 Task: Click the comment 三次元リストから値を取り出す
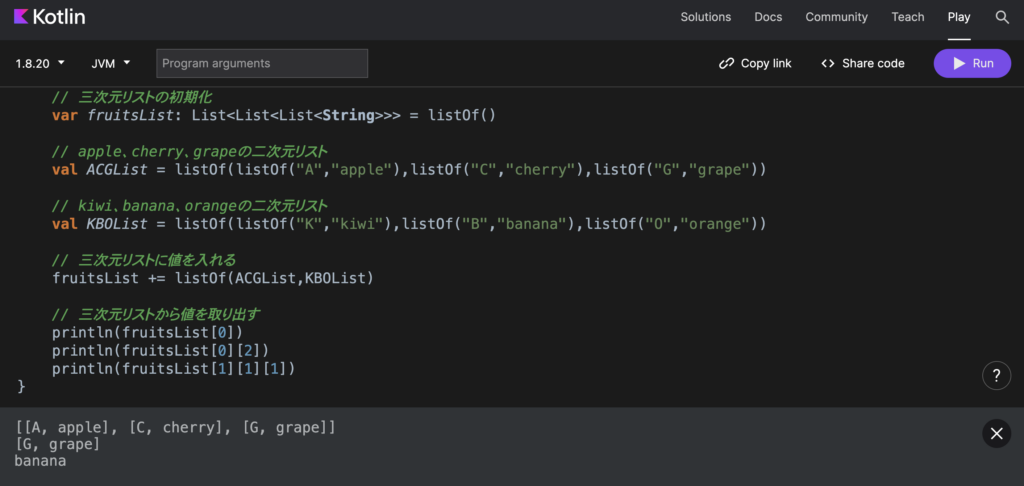(x=155, y=314)
